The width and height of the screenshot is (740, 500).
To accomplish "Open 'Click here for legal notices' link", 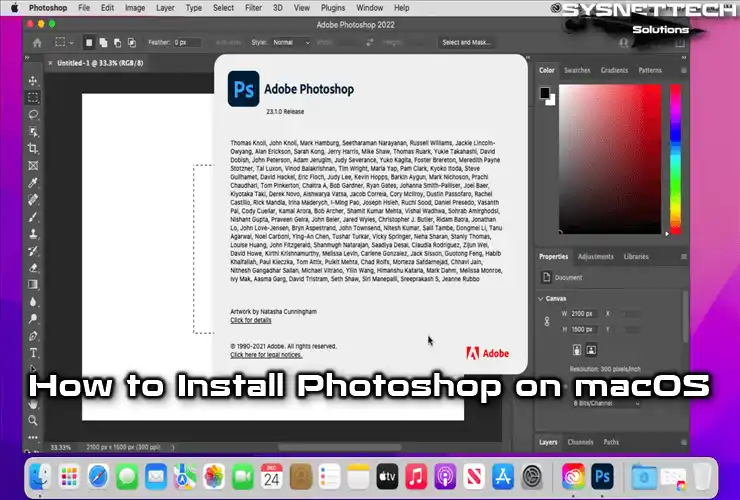I will [x=266, y=355].
